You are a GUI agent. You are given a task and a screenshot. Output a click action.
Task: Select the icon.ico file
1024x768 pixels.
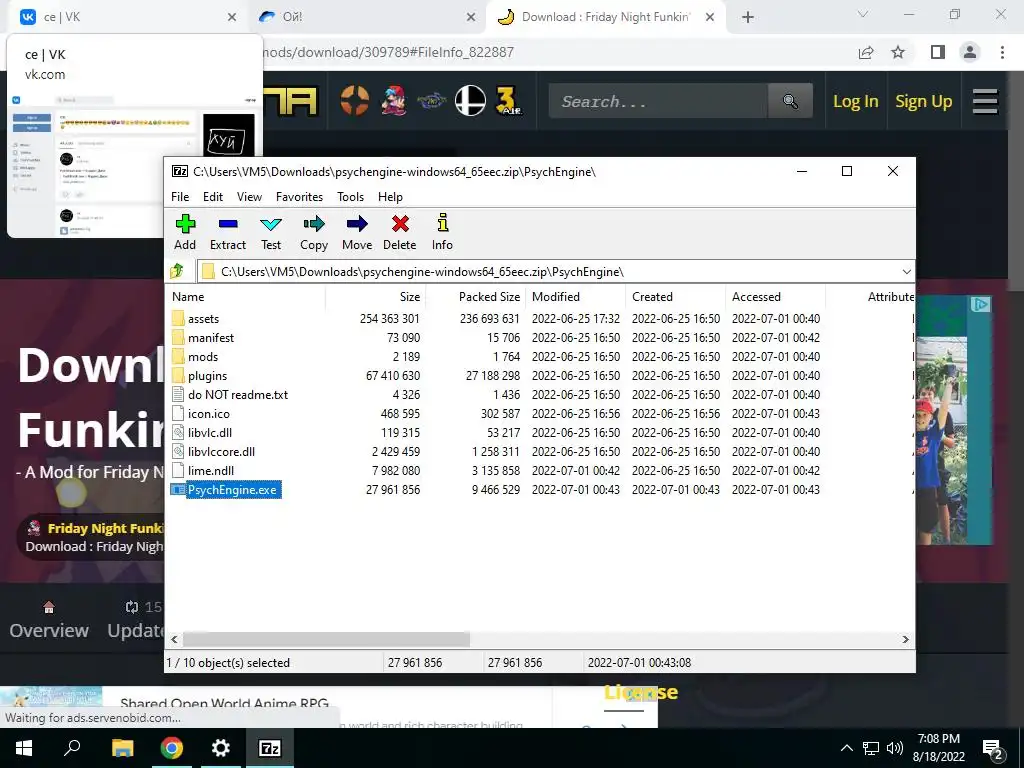[208, 413]
